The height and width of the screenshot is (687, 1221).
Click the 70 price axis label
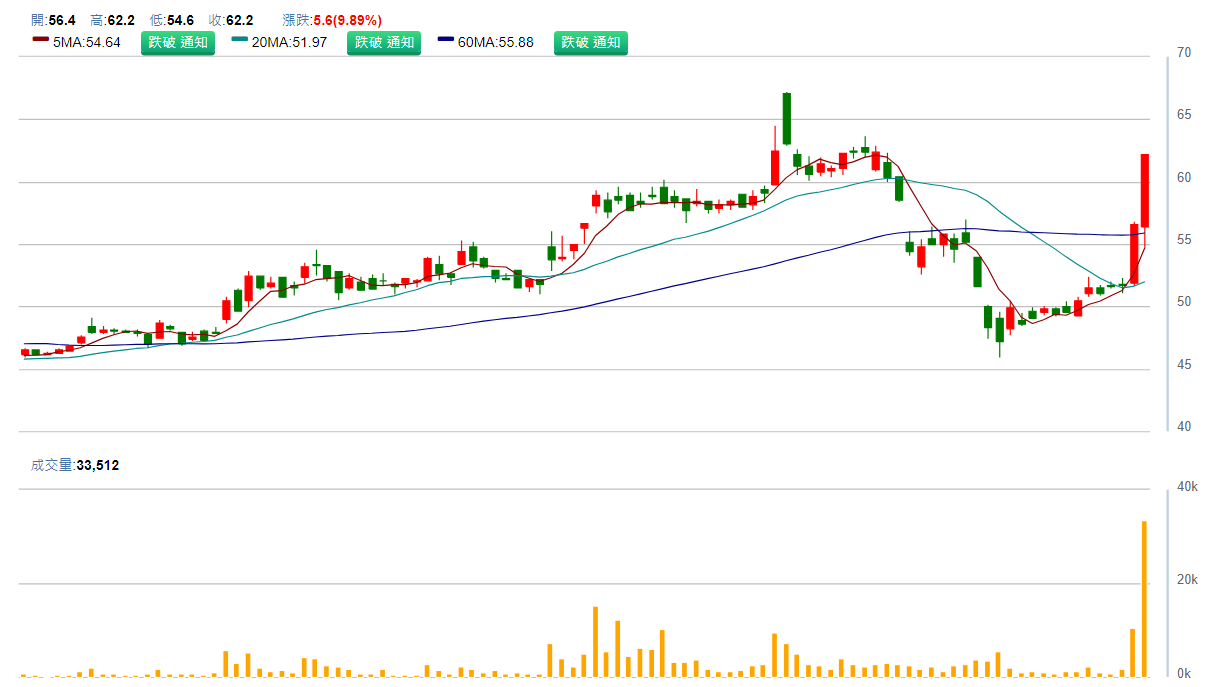pos(1183,52)
